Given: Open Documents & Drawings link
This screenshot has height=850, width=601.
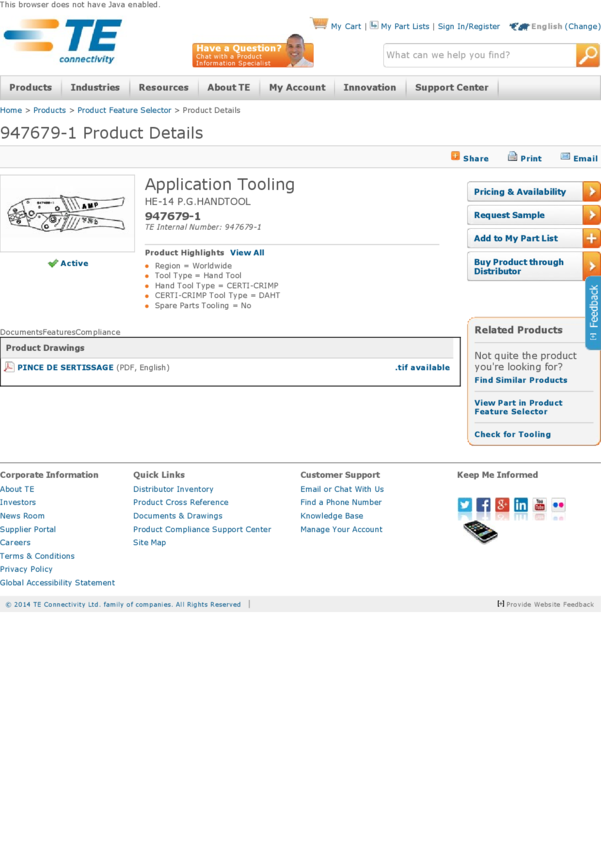Looking at the screenshot, I should [x=178, y=516].
